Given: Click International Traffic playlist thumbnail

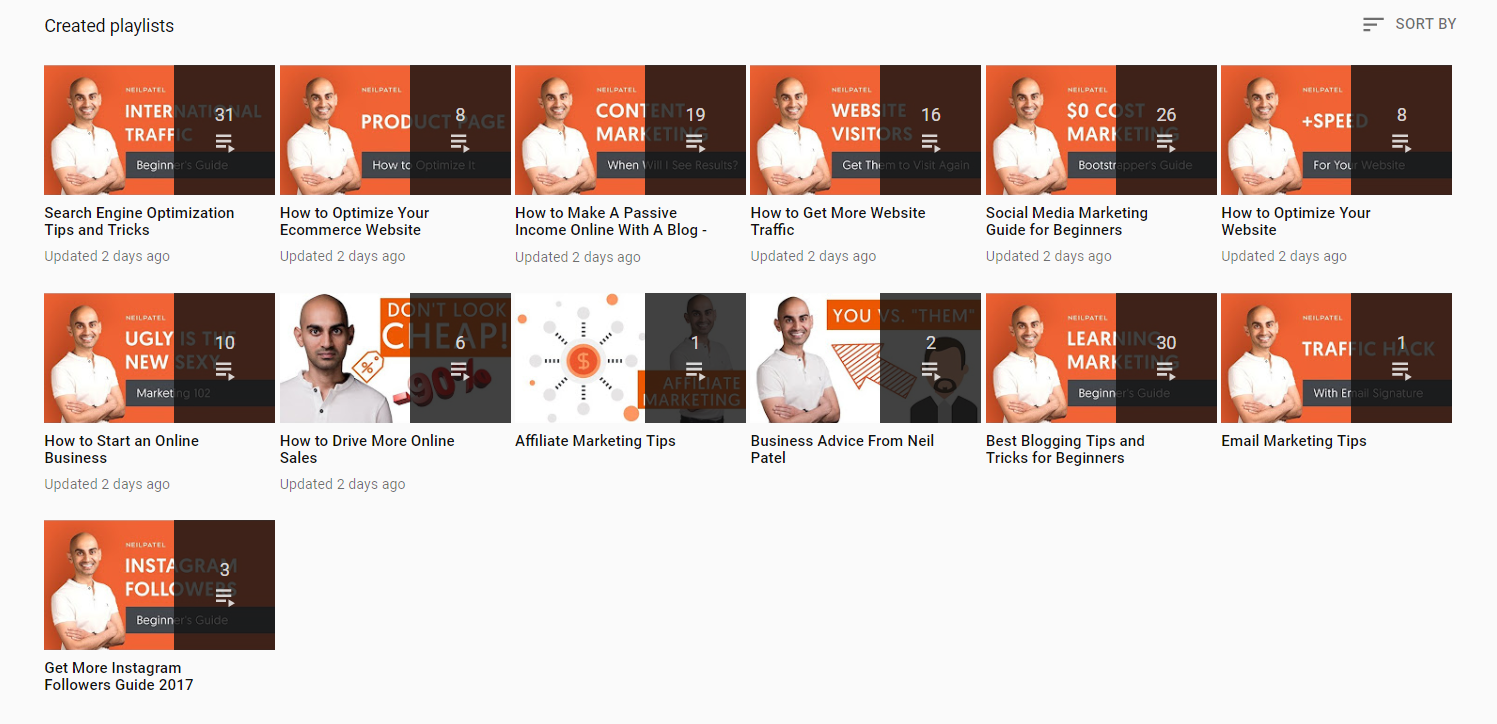Looking at the screenshot, I should 159,130.
